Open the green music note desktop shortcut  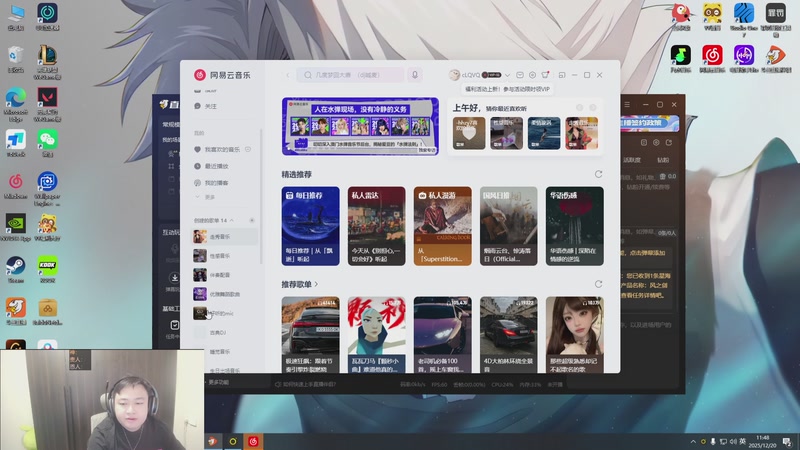point(681,58)
